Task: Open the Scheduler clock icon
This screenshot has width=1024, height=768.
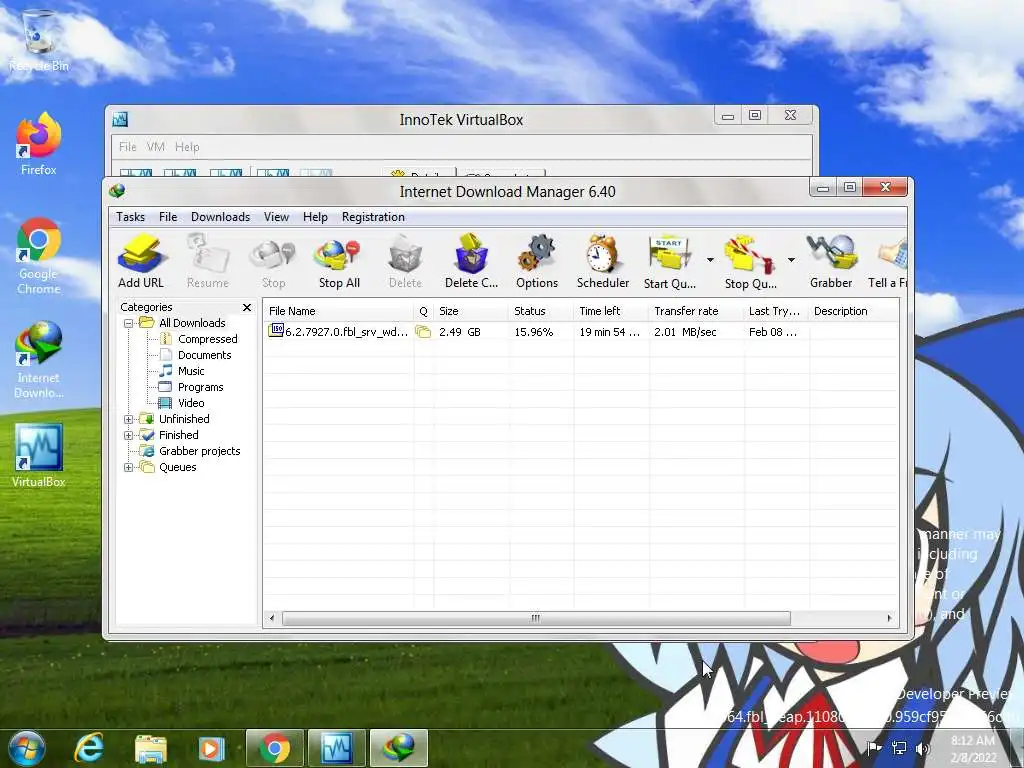Action: click(602, 262)
